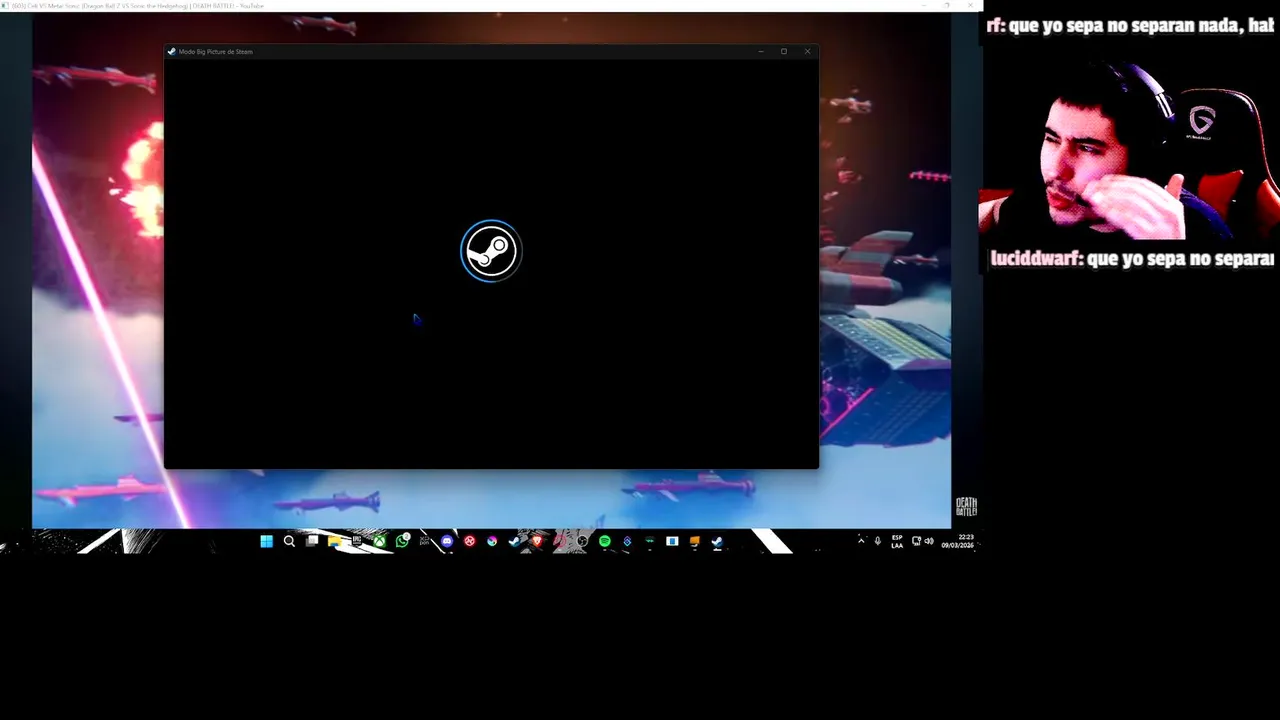Open the last Steam icon in taskbar
Screen dimensions: 1280x720
717,541
